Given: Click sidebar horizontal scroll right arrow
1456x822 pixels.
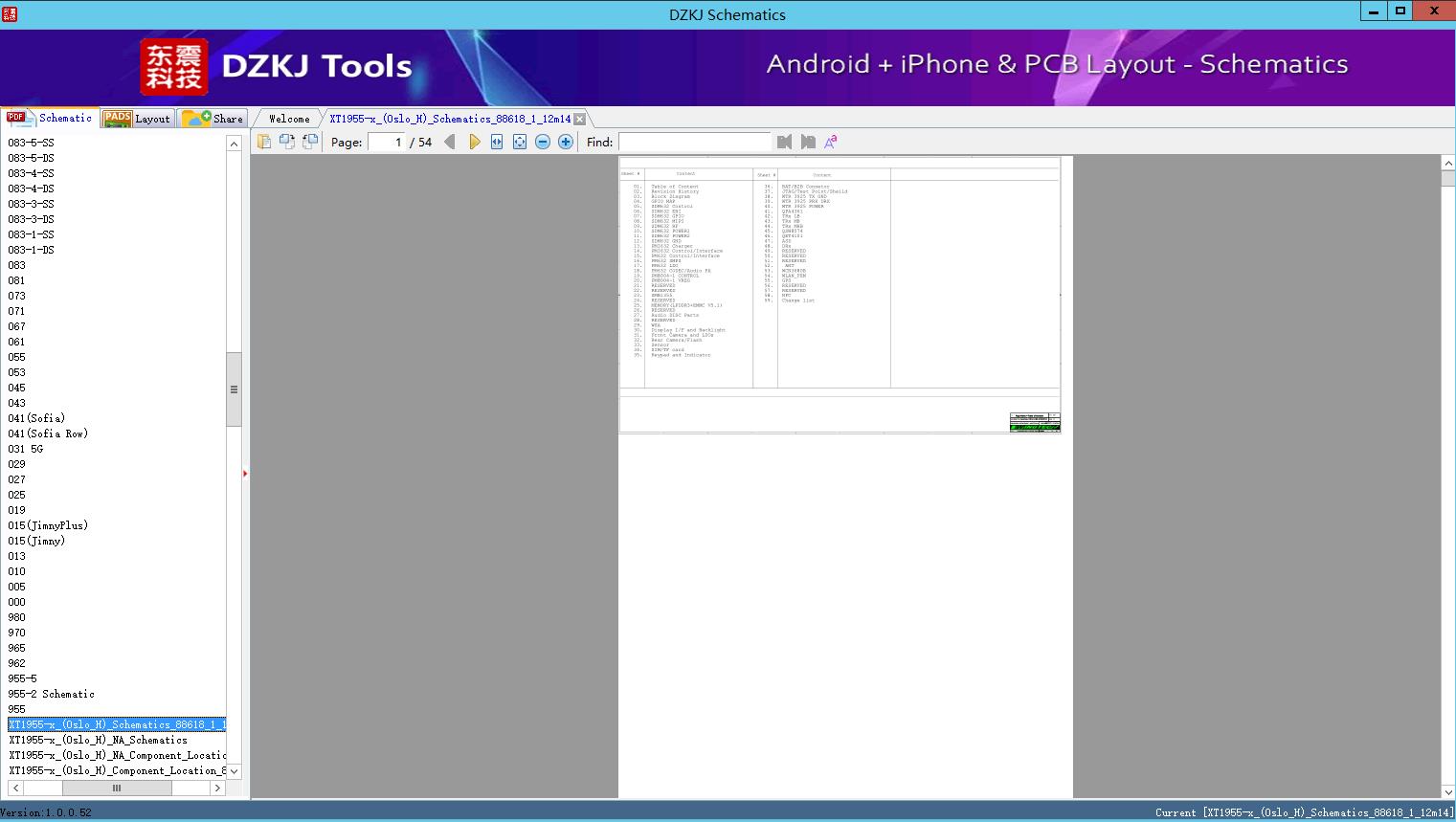Looking at the screenshot, I should pyautogui.click(x=217, y=789).
